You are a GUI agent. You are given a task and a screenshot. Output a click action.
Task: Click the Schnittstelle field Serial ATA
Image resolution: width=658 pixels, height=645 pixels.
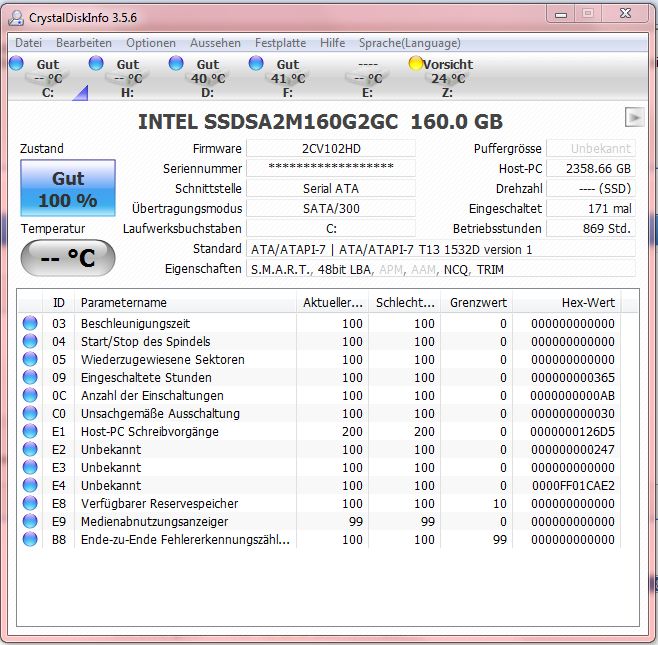(331, 188)
